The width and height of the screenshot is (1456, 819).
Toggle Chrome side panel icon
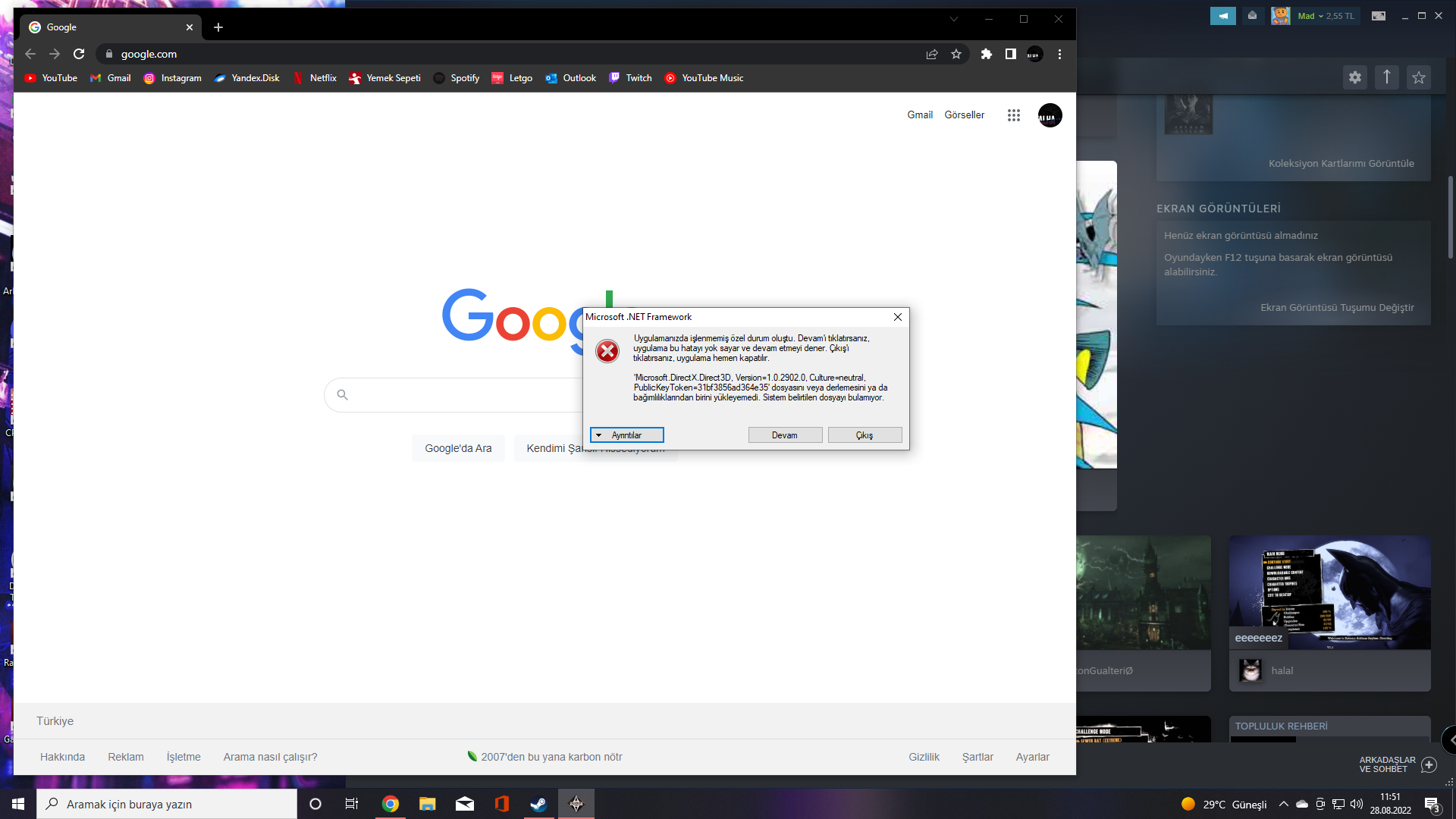coord(1010,54)
